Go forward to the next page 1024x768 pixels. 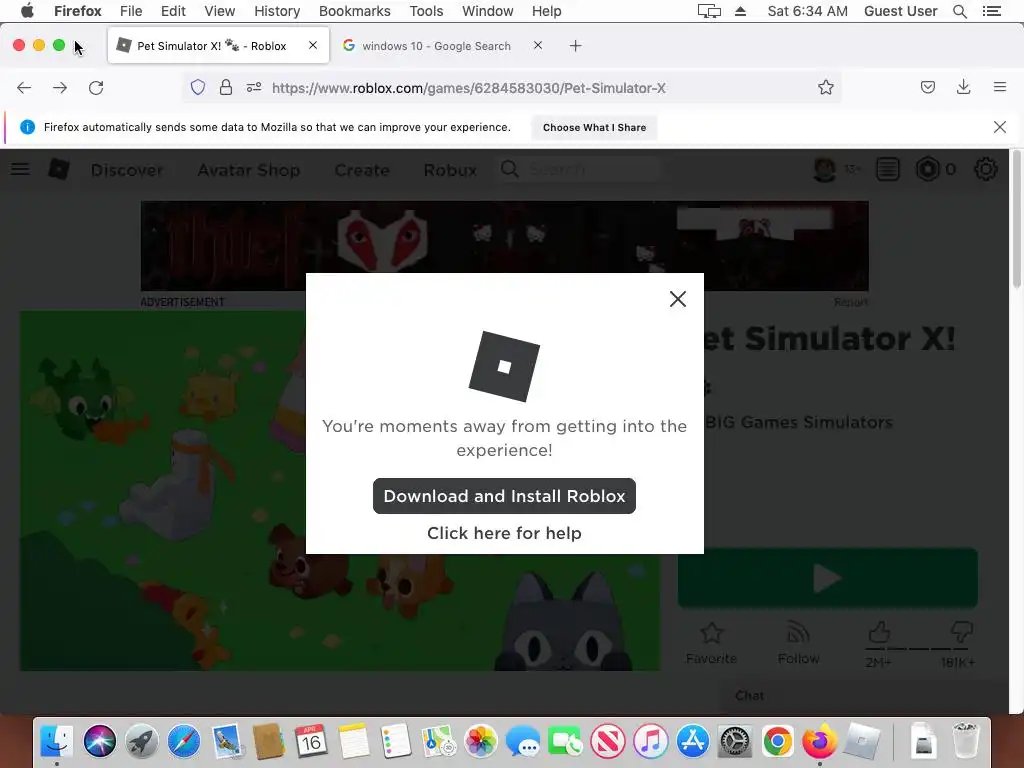pyautogui.click(x=60, y=88)
